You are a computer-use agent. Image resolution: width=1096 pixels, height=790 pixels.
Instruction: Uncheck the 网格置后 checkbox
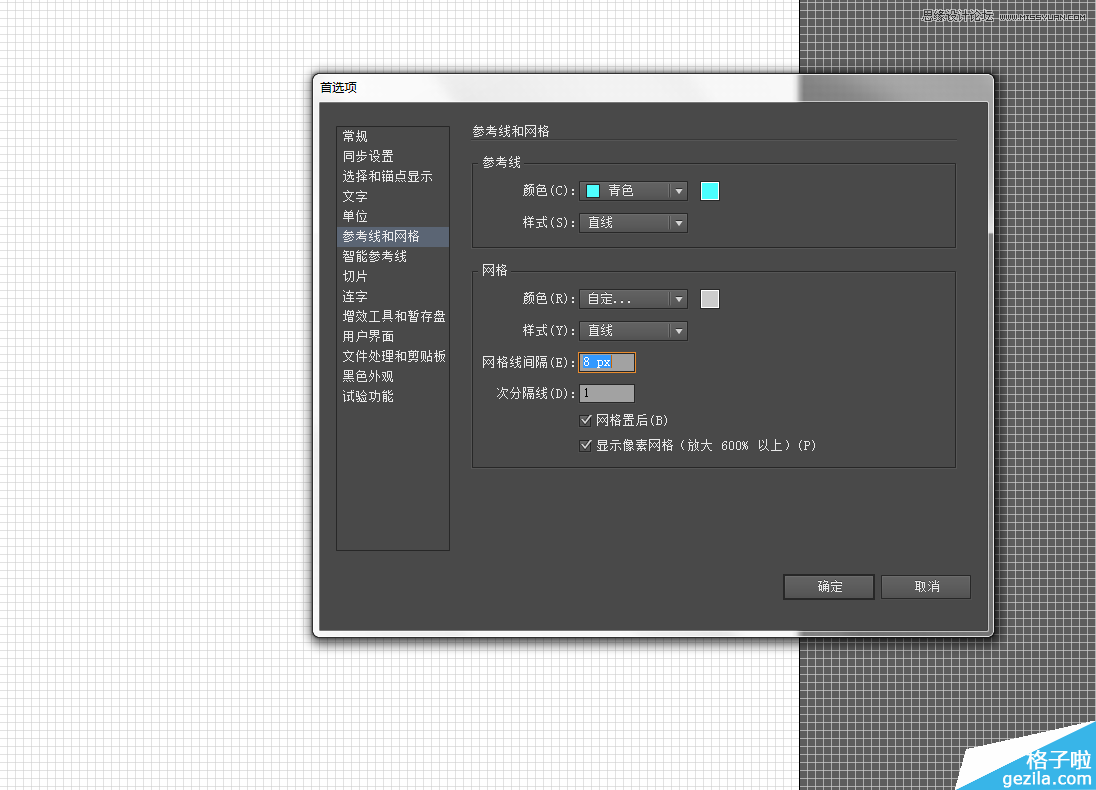click(586, 420)
